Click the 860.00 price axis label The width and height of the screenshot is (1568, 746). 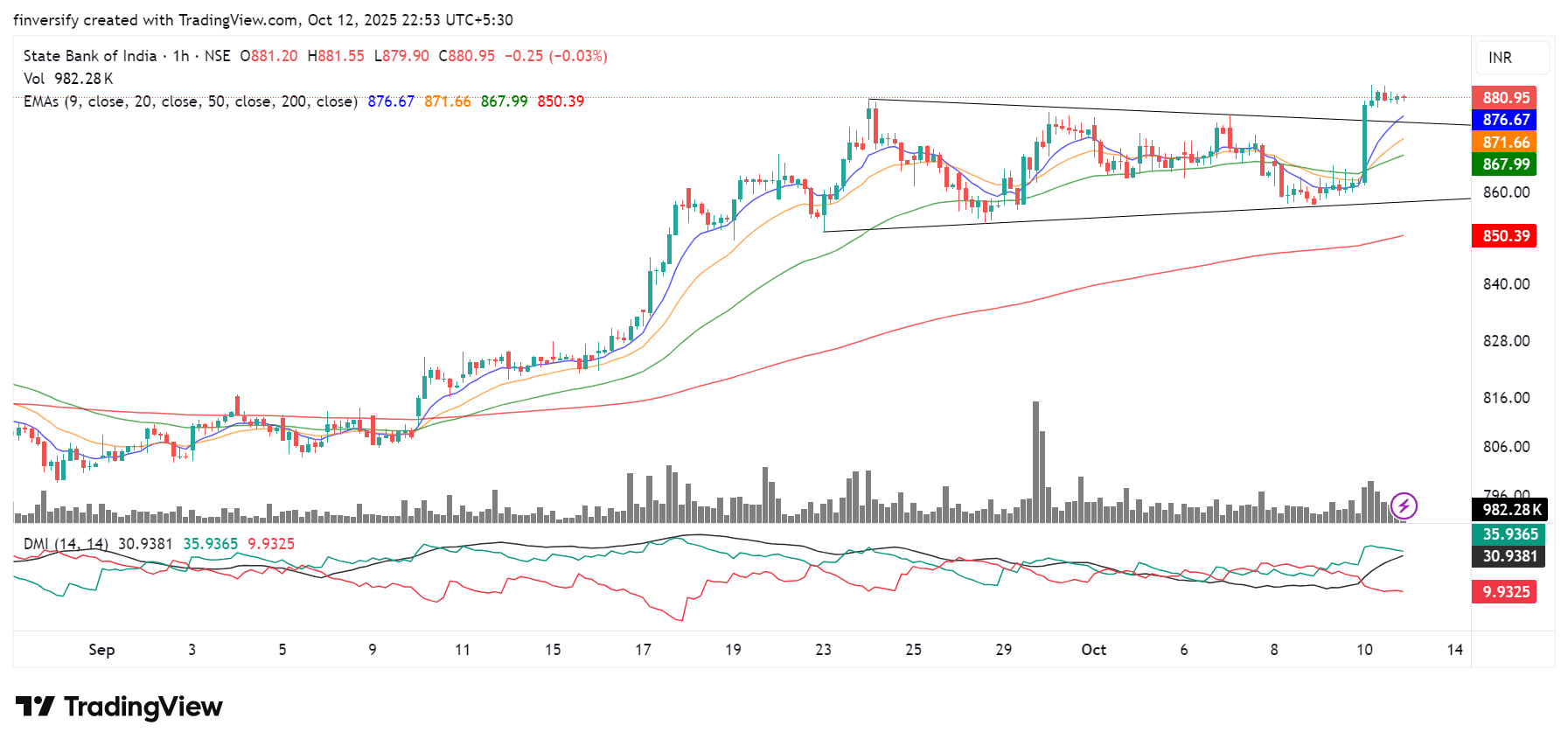pyautogui.click(x=1506, y=192)
